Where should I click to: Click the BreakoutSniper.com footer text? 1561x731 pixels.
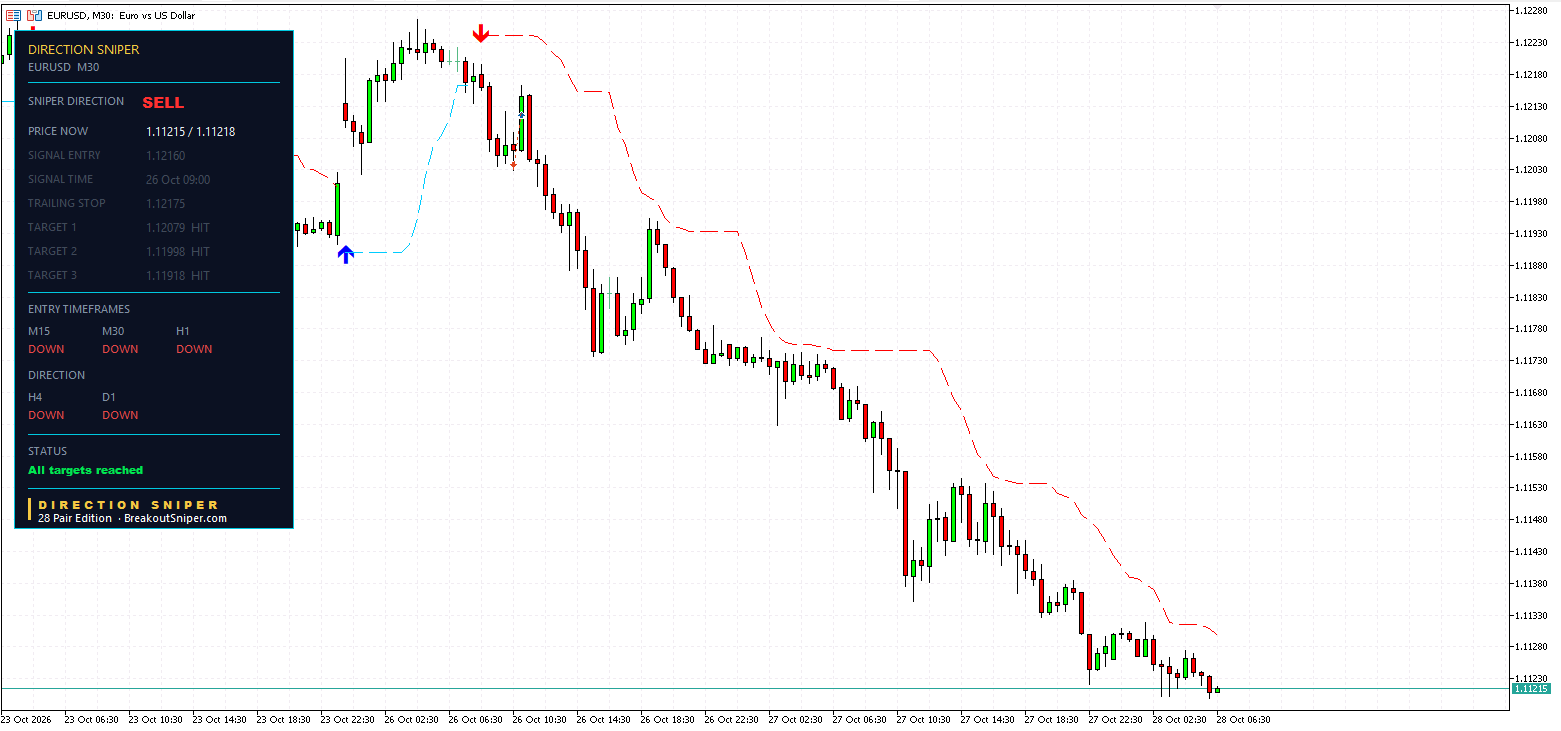click(176, 519)
